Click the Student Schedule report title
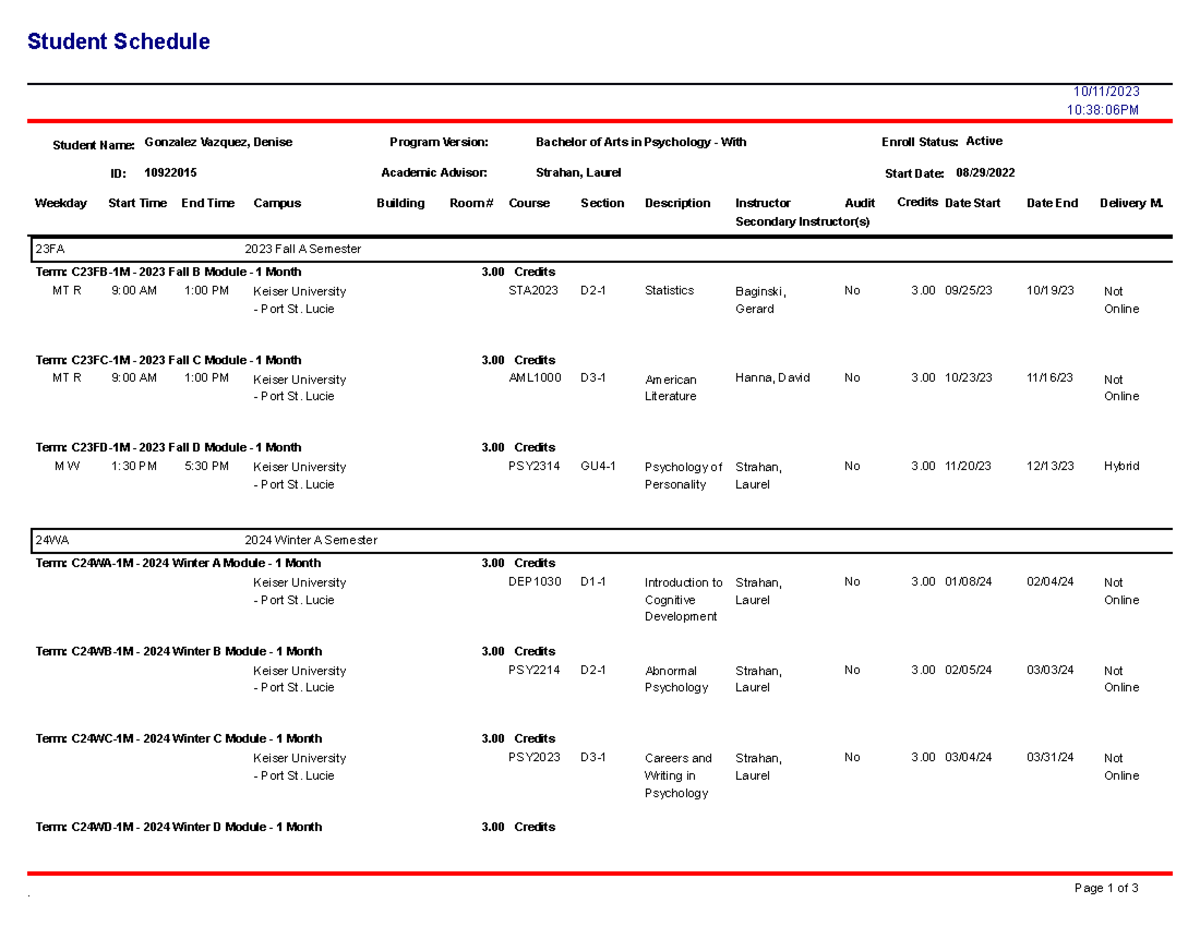 pyautogui.click(x=120, y=41)
